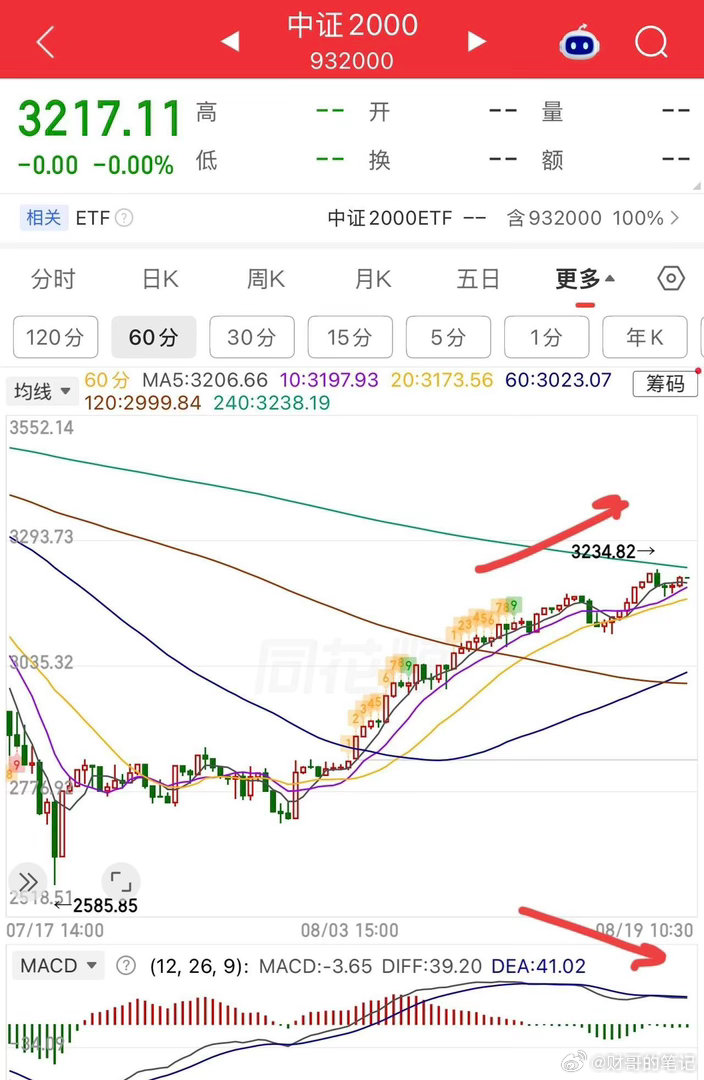This screenshot has height=1080, width=704.
Task: Tap the back arrow icon
Action: tap(45, 42)
